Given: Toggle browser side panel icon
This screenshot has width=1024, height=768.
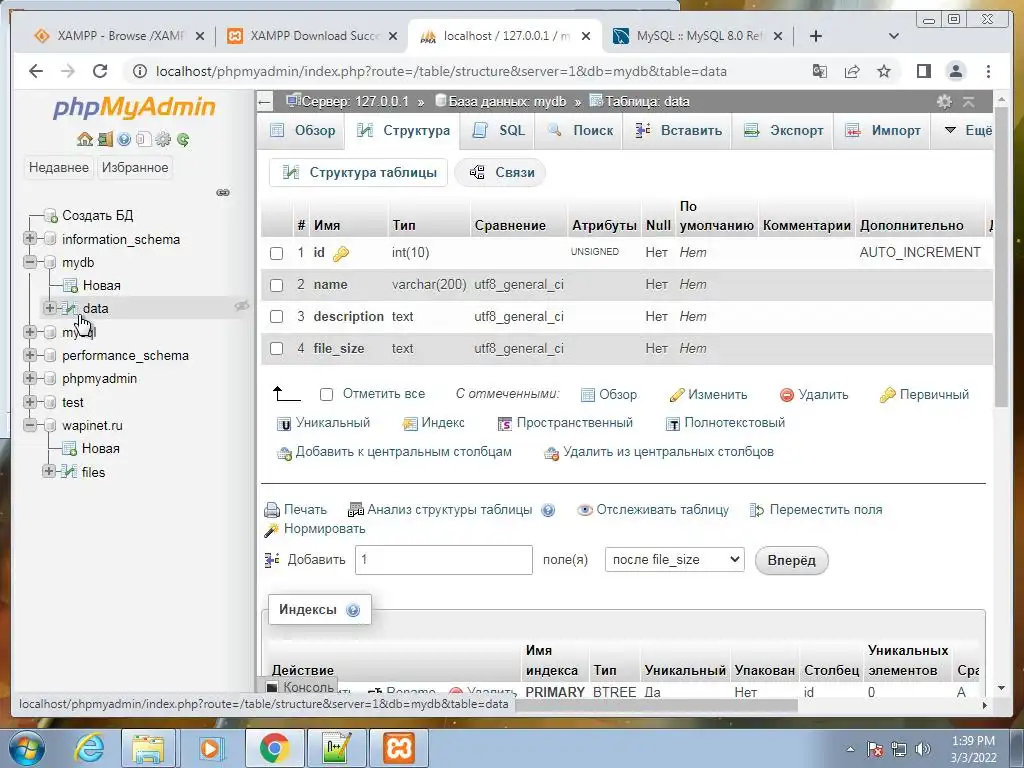Looking at the screenshot, I should [923, 71].
